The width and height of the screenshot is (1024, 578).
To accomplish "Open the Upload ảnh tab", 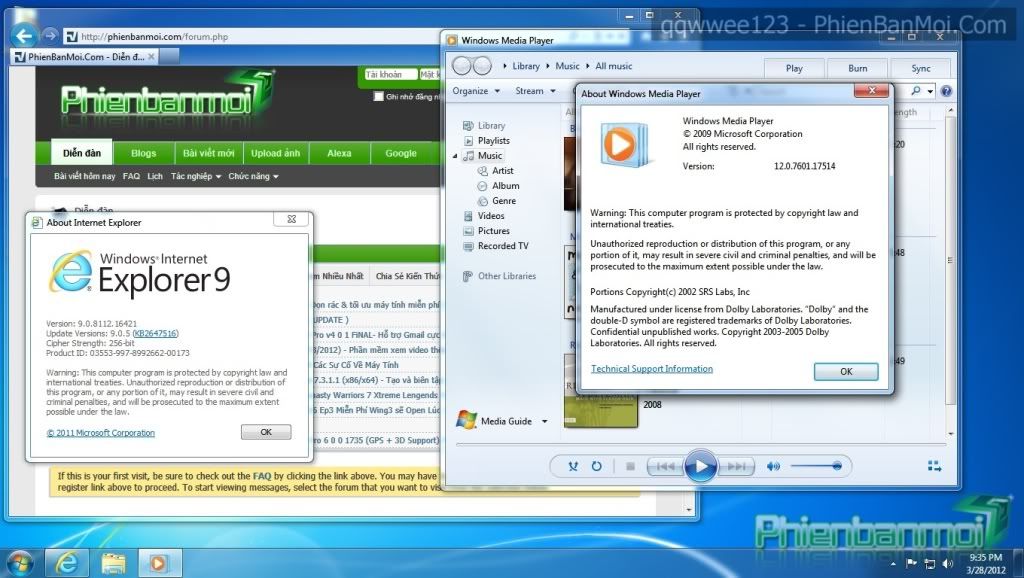I will click(275, 153).
